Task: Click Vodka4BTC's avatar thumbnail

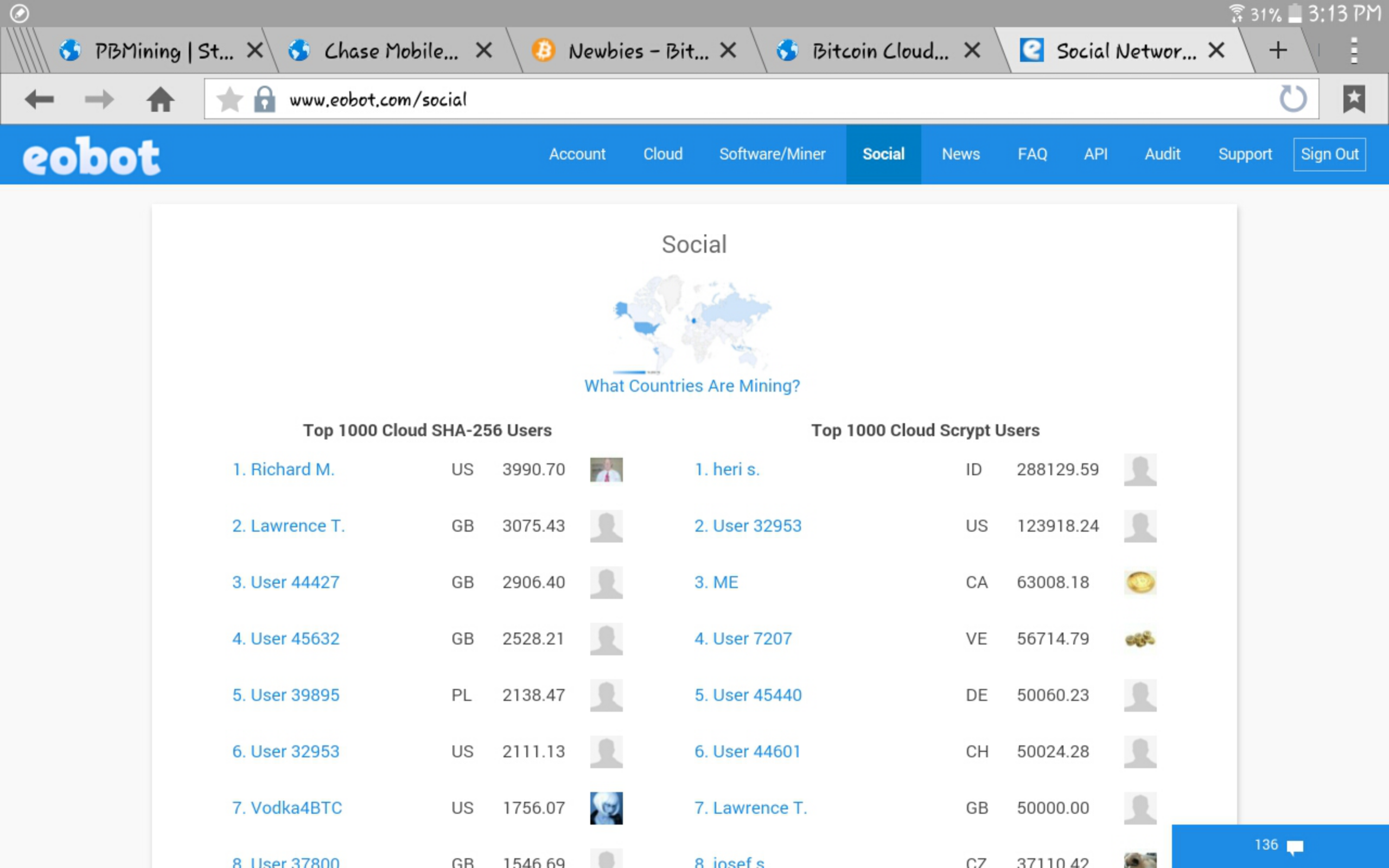Action: pyautogui.click(x=606, y=808)
